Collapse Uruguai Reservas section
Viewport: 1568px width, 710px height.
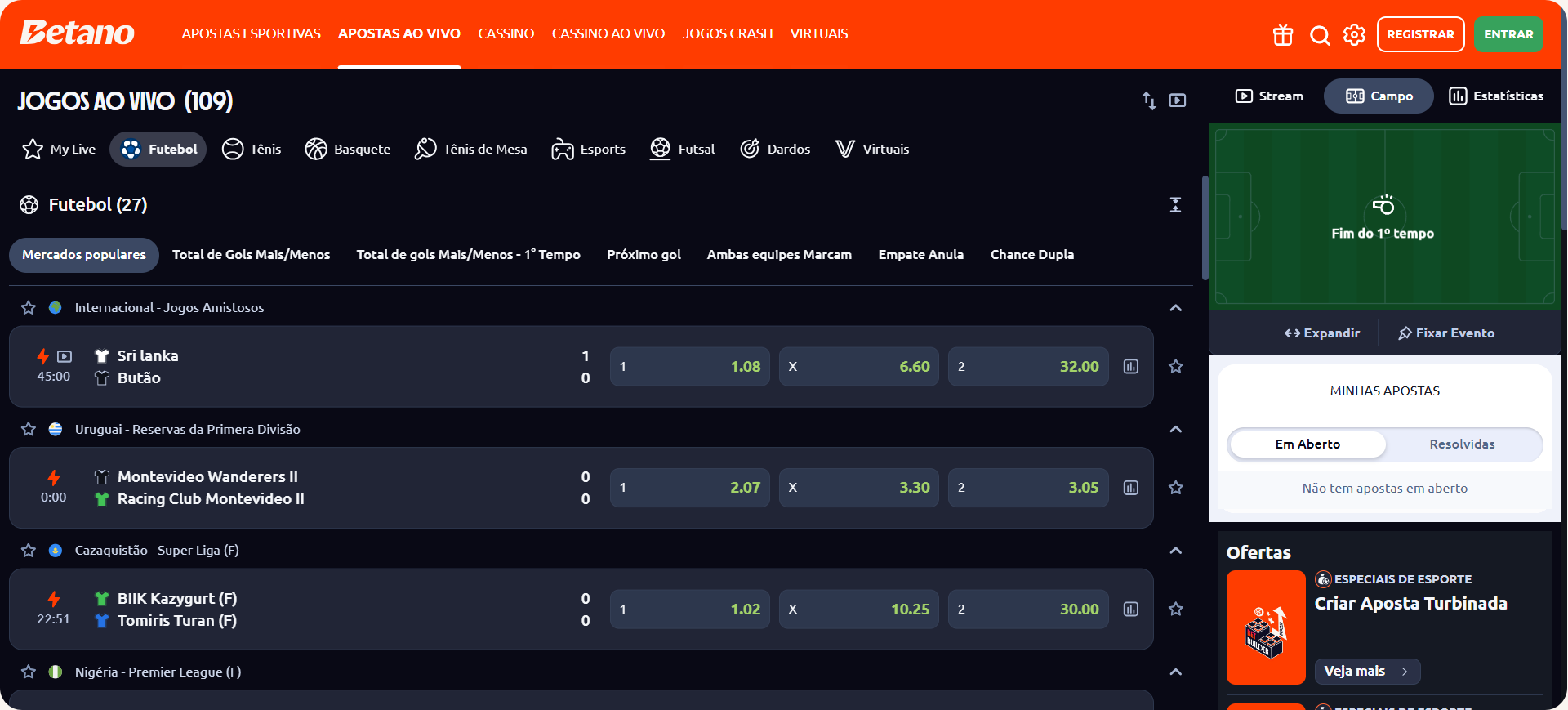coord(1175,429)
